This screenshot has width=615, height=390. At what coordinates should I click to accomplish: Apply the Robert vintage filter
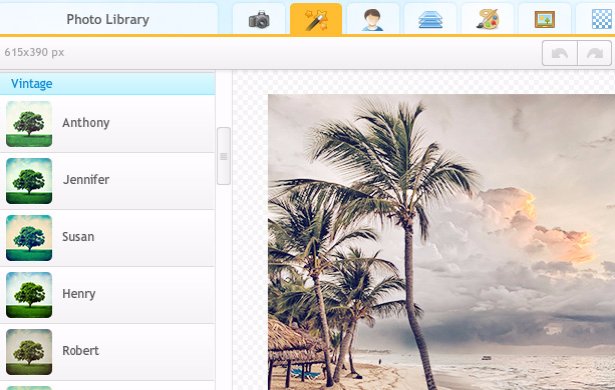[107, 352]
